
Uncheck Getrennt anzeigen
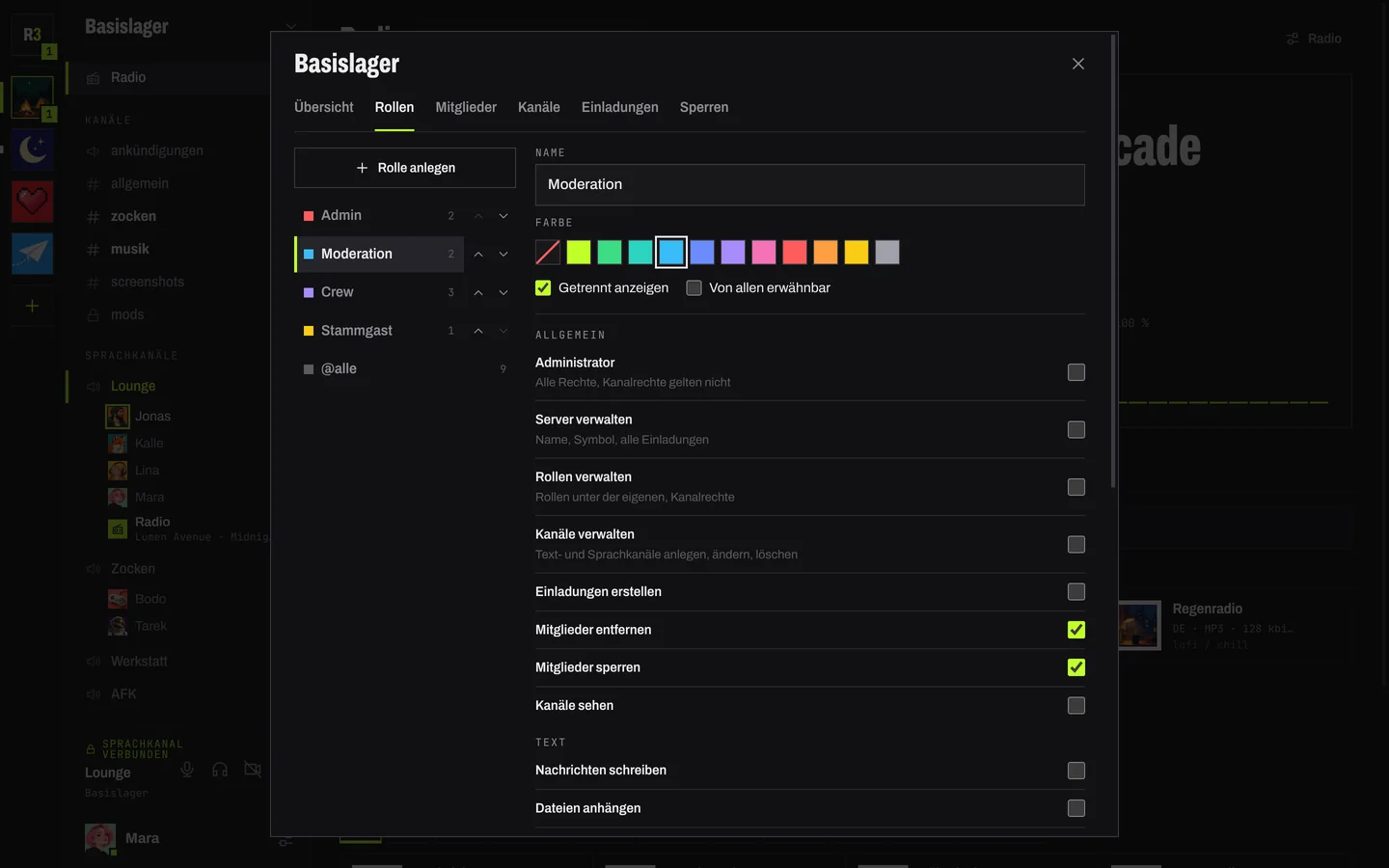tap(543, 287)
